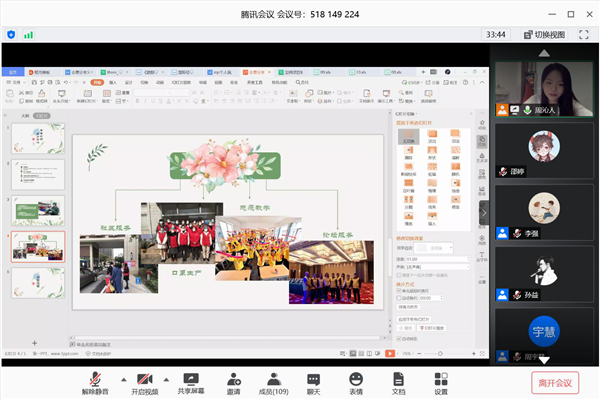Click the bold B formatting icon in WPS
Image resolution: width=600 pixels, height=400 pixels.
tap(137, 101)
